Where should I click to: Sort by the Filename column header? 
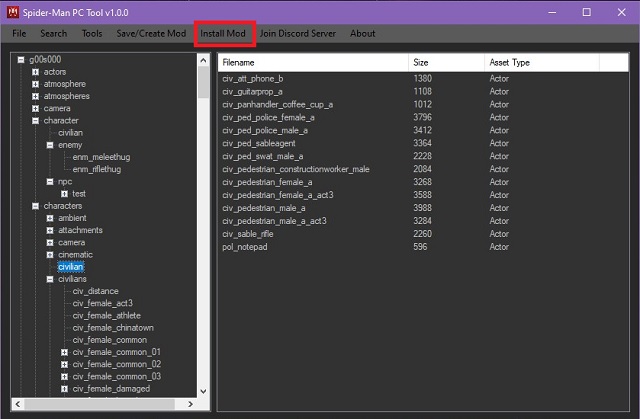point(313,62)
